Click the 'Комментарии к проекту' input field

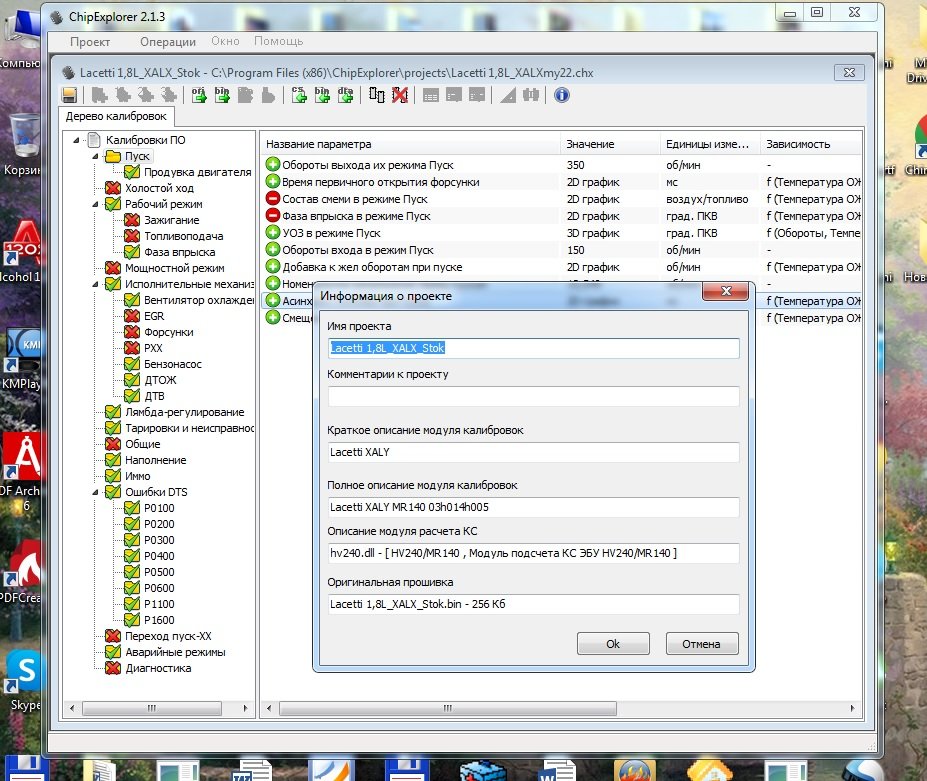point(533,396)
